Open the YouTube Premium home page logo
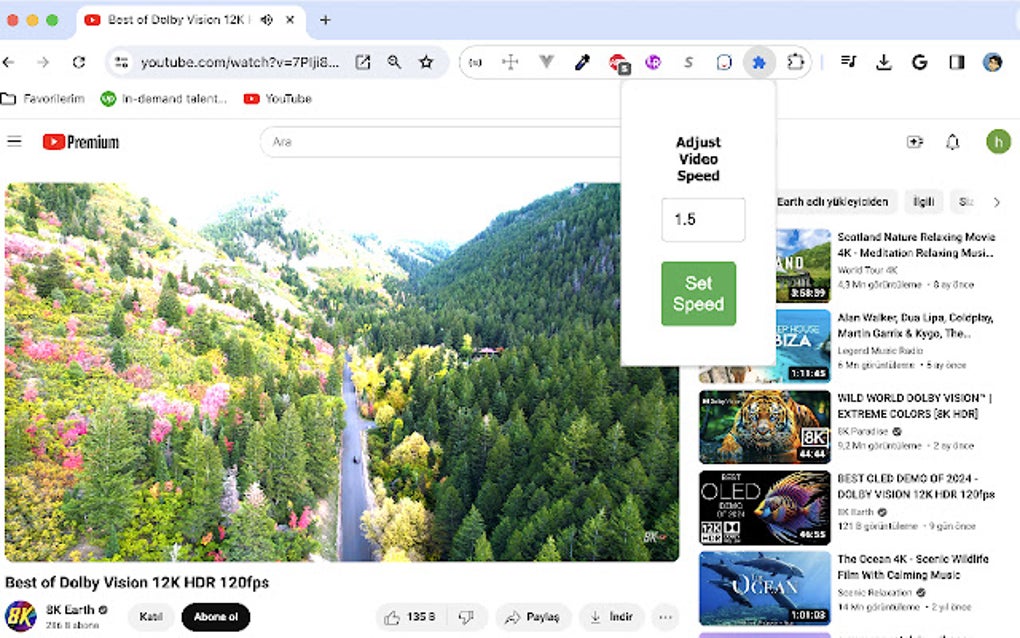Image resolution: width=1020 pixels, height=638 pixels. coord(78,141)
